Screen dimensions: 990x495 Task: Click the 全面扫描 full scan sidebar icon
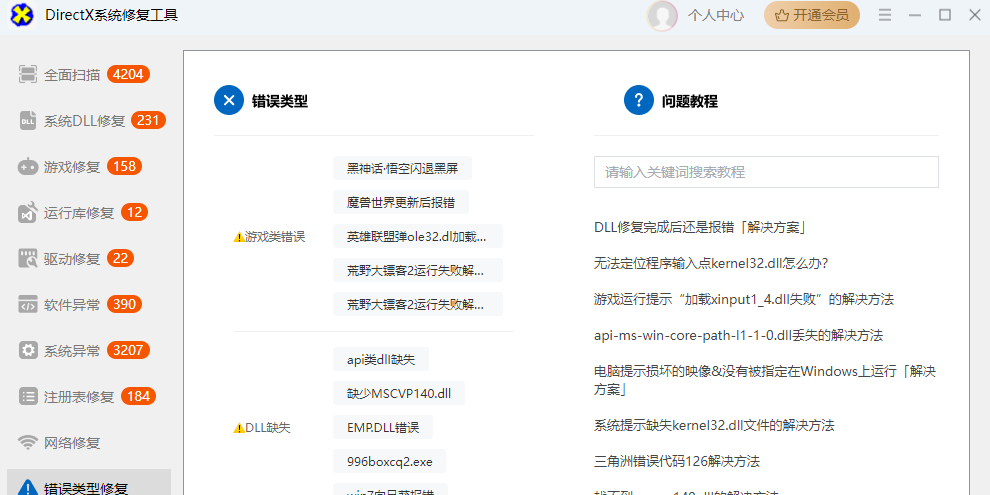coord(28,74)
